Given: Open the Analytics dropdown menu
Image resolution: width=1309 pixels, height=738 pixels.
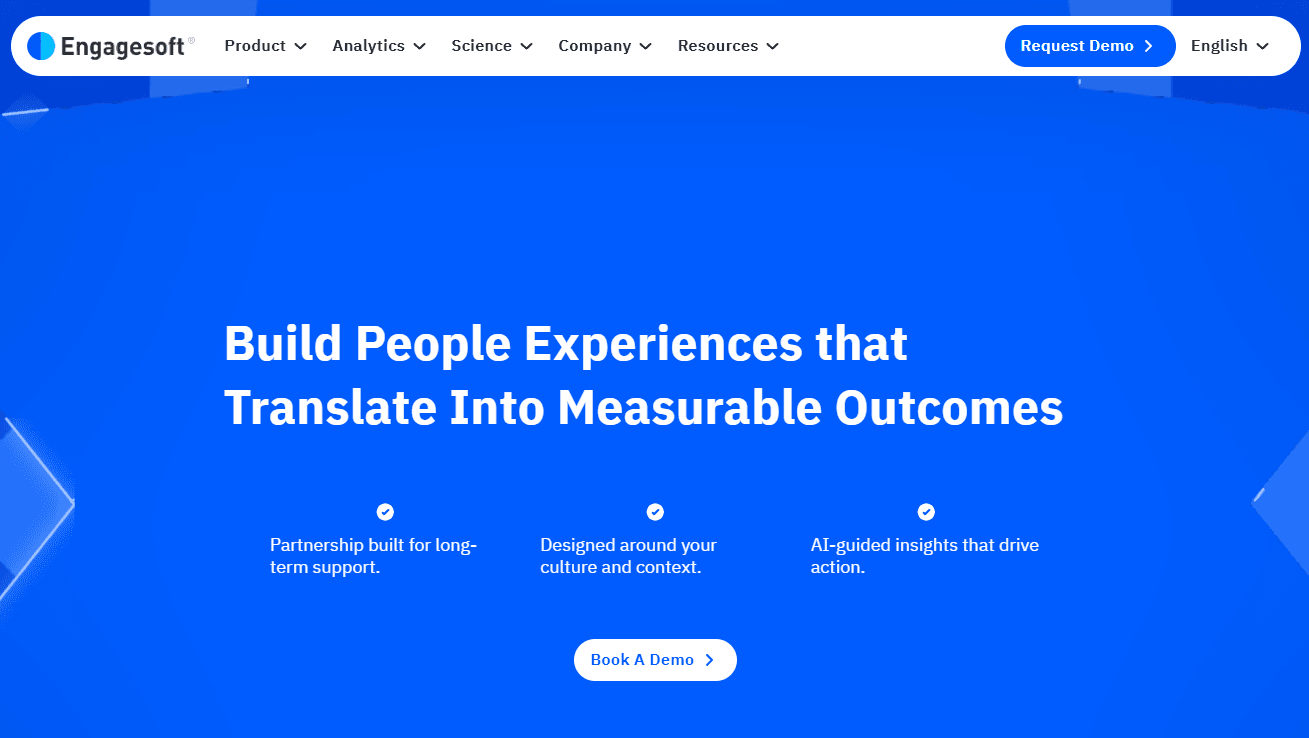Looking at the screenshot, I should click(x=379, y=46).
